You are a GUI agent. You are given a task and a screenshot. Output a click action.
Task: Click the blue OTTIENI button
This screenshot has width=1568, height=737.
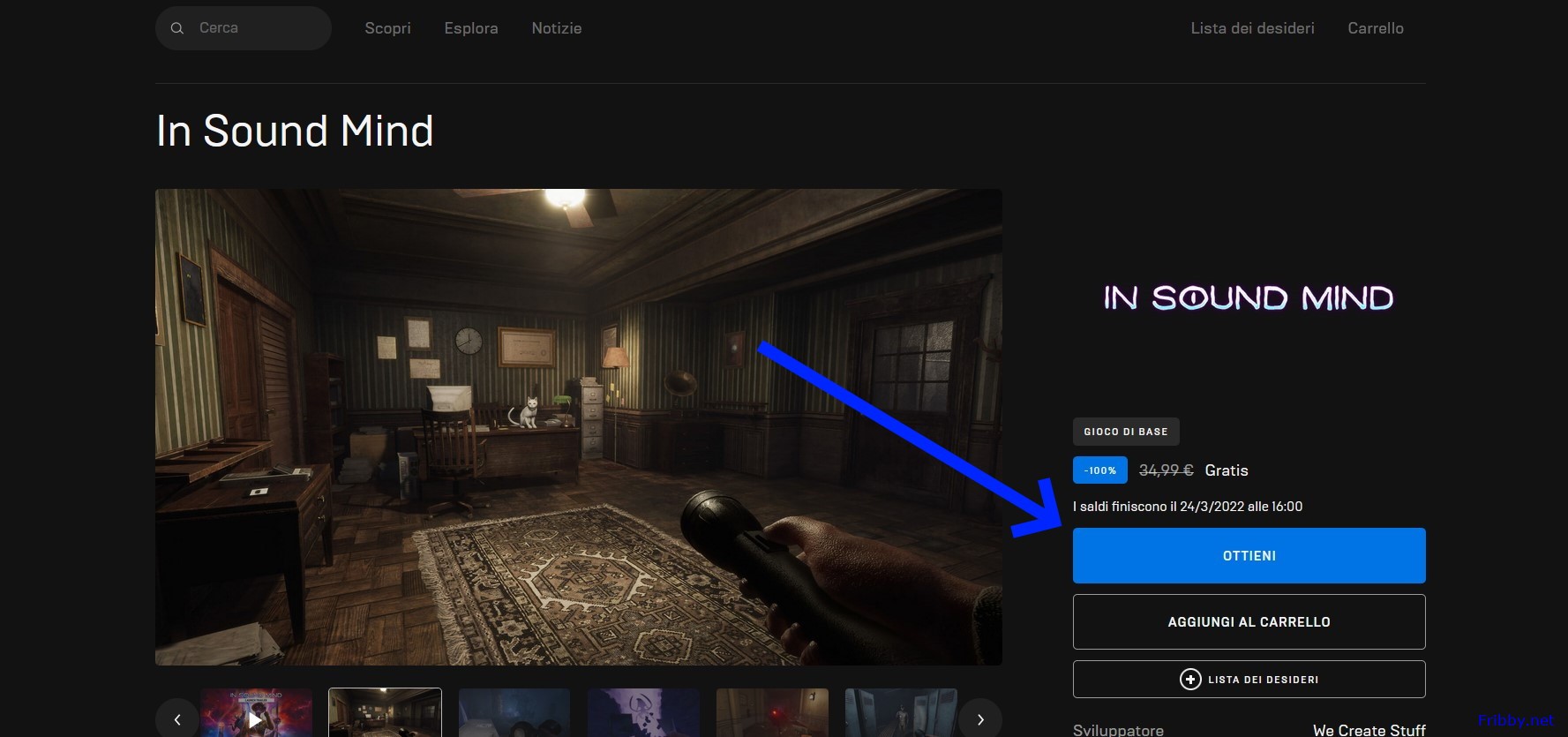(1249, 555)
